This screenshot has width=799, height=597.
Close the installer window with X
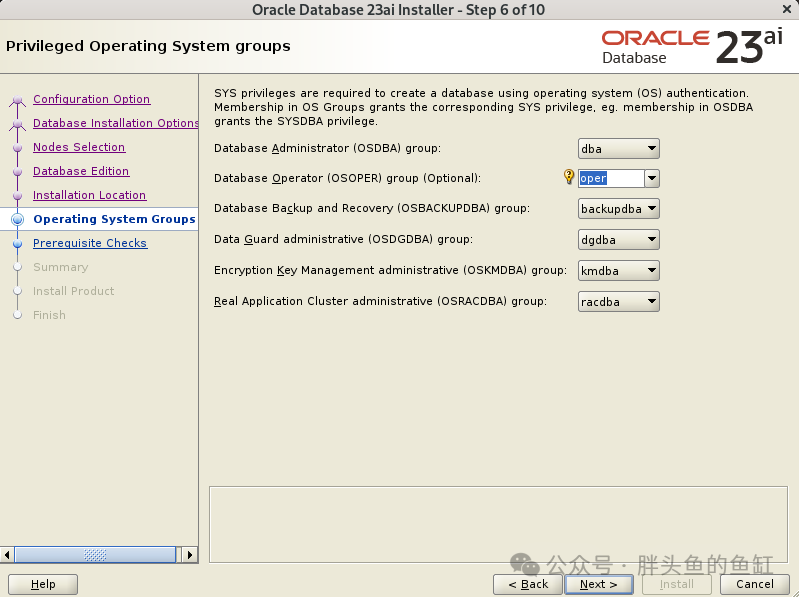pos(787,9)
